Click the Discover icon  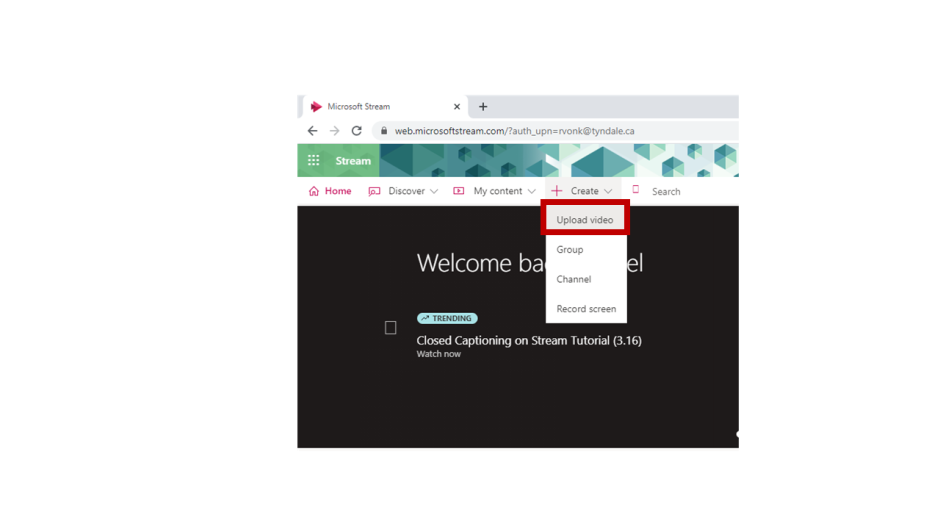pyautogui.click(x=375, y=191)
